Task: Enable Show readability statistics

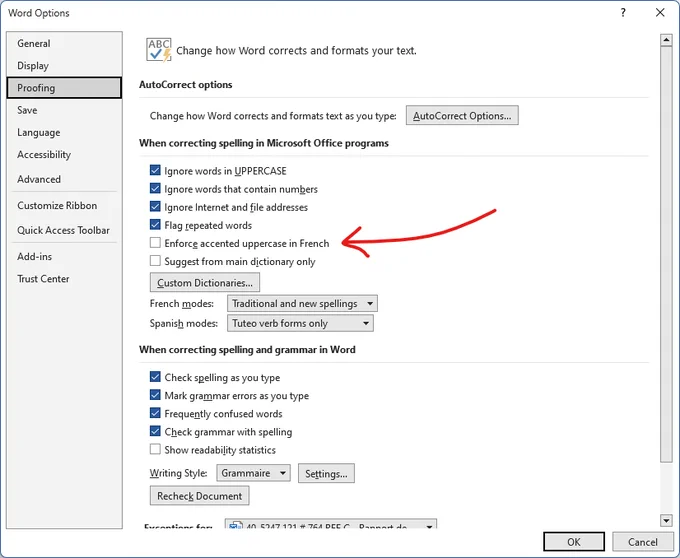Action: 155,449
